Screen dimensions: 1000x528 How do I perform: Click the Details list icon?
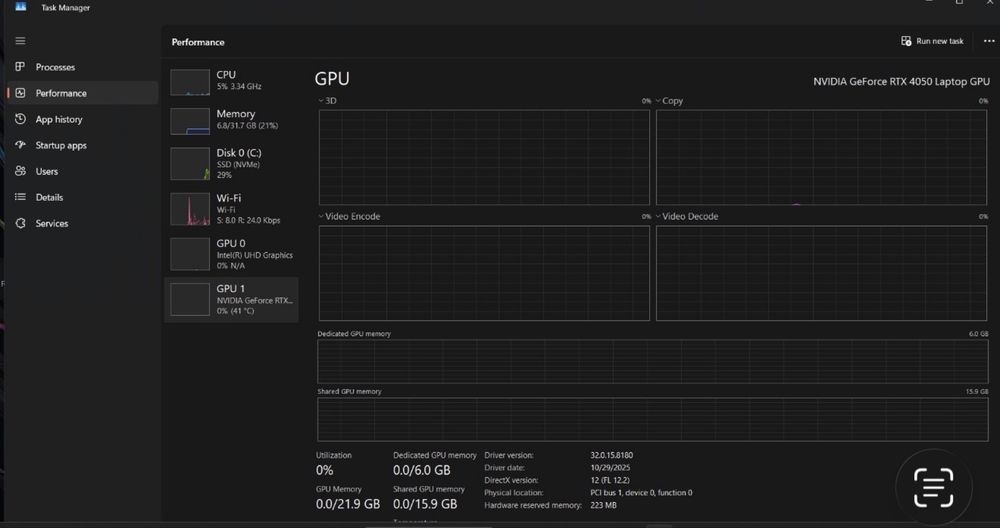point(20,197)
